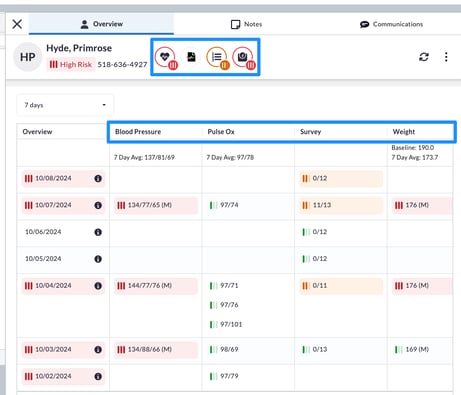Select the 10/07/2024 date row
This screenshot has width=461, height=395.
[x=63, y=205]
